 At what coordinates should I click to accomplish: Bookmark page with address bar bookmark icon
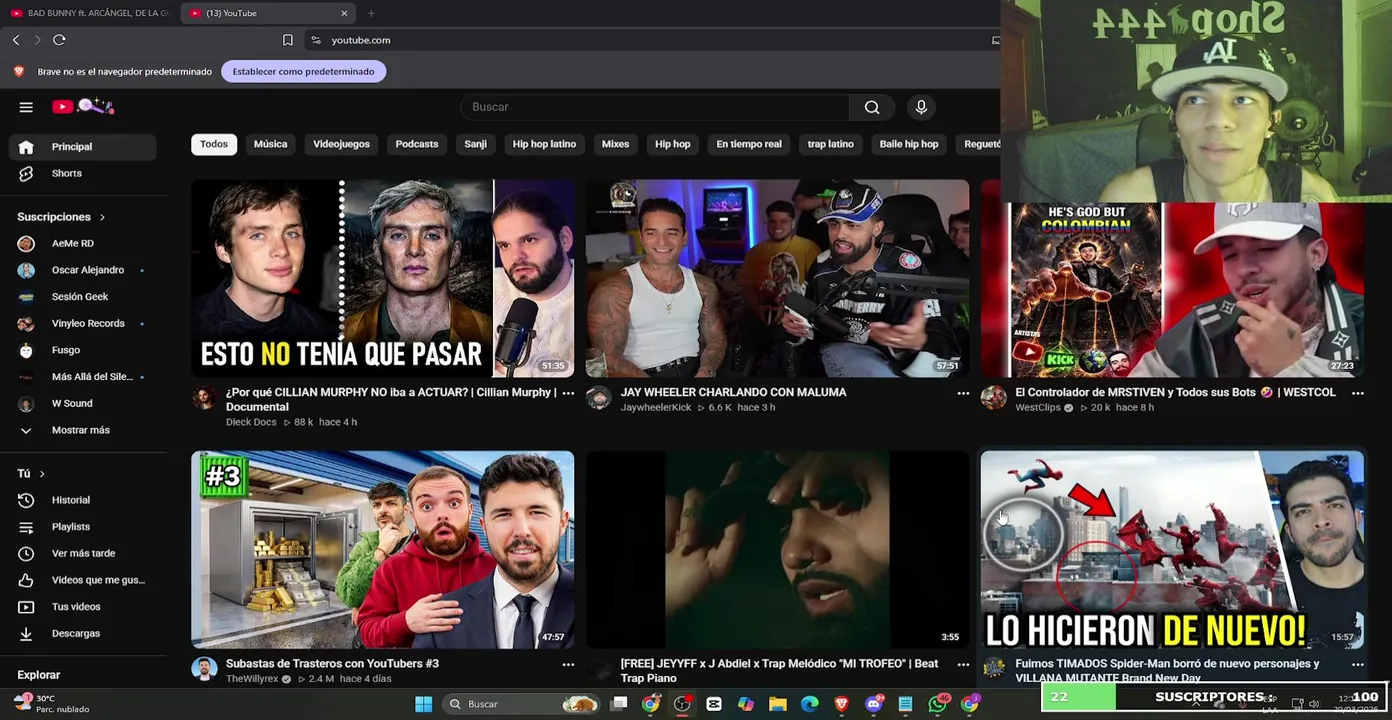(288, 40)
